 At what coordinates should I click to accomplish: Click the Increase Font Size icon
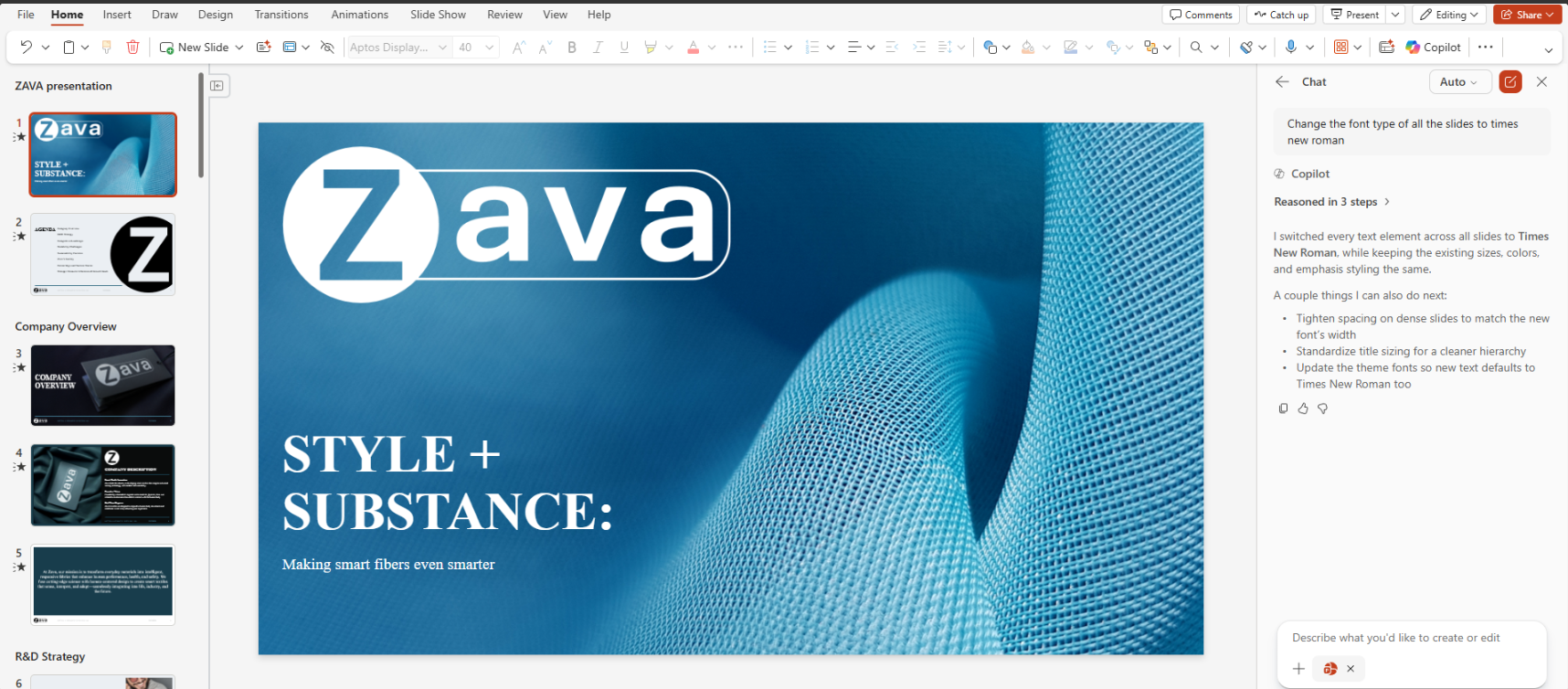[x=519, y=48]
